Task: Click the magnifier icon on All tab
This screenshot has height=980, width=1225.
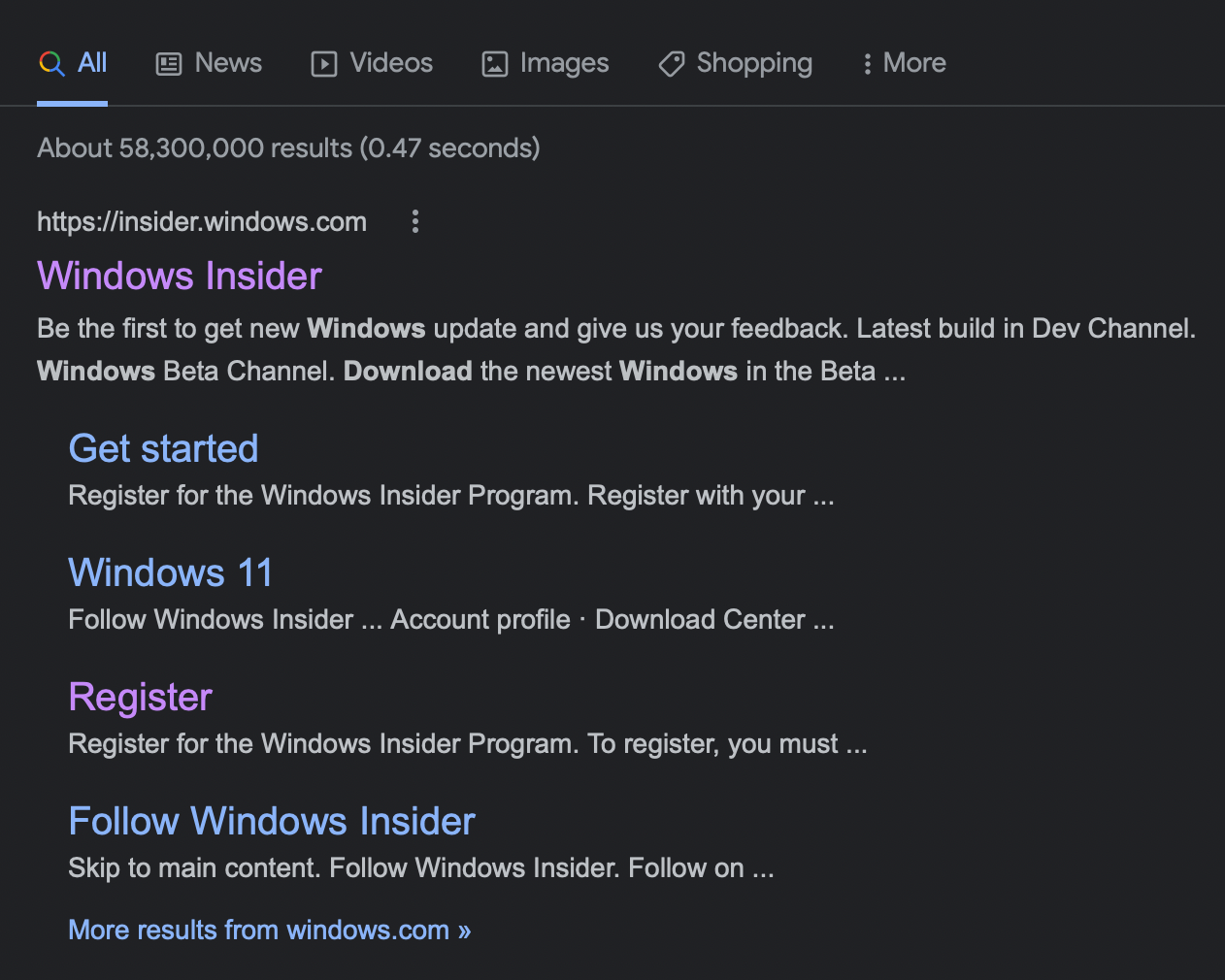Action: [51, 64]
